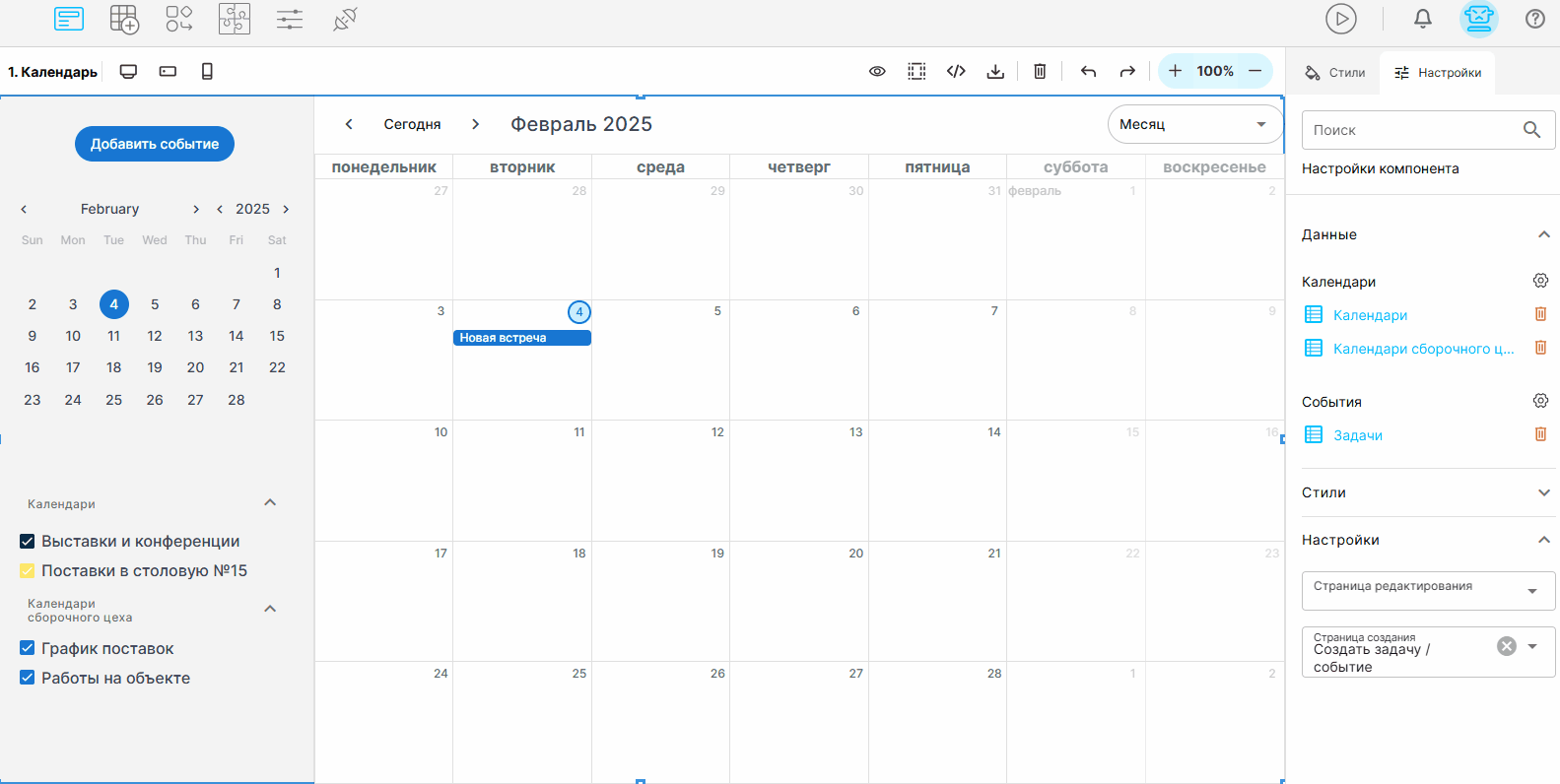Uncheck Работы на объекте checkbox
Viewport: 1560px width, 784px height.
click(x=28, y=678)
